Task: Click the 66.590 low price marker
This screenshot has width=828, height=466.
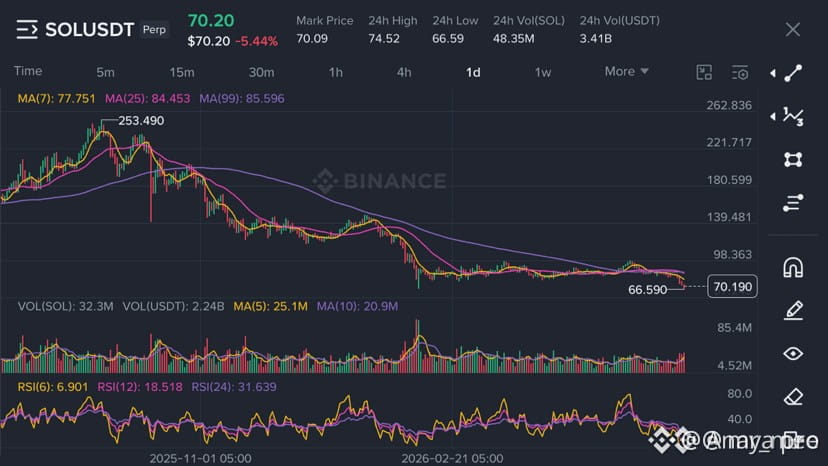Action: (x=648, y=290)
